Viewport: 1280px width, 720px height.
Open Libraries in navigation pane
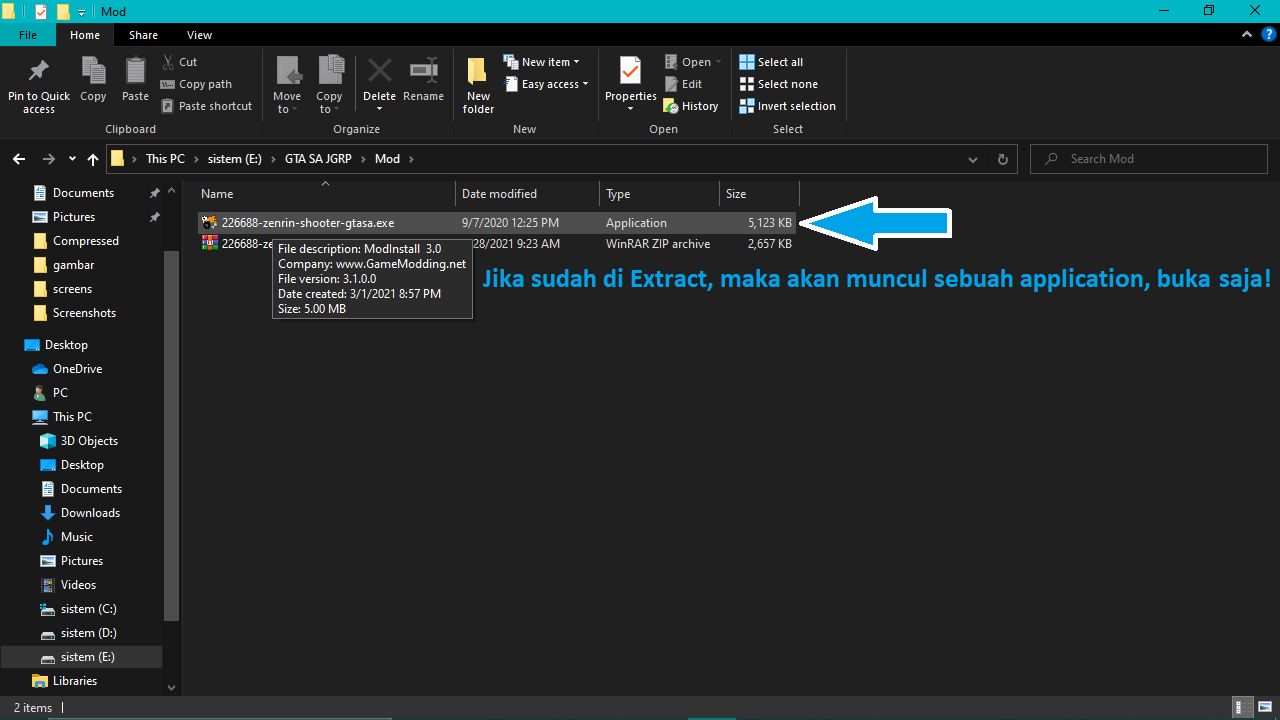point(75,681)
